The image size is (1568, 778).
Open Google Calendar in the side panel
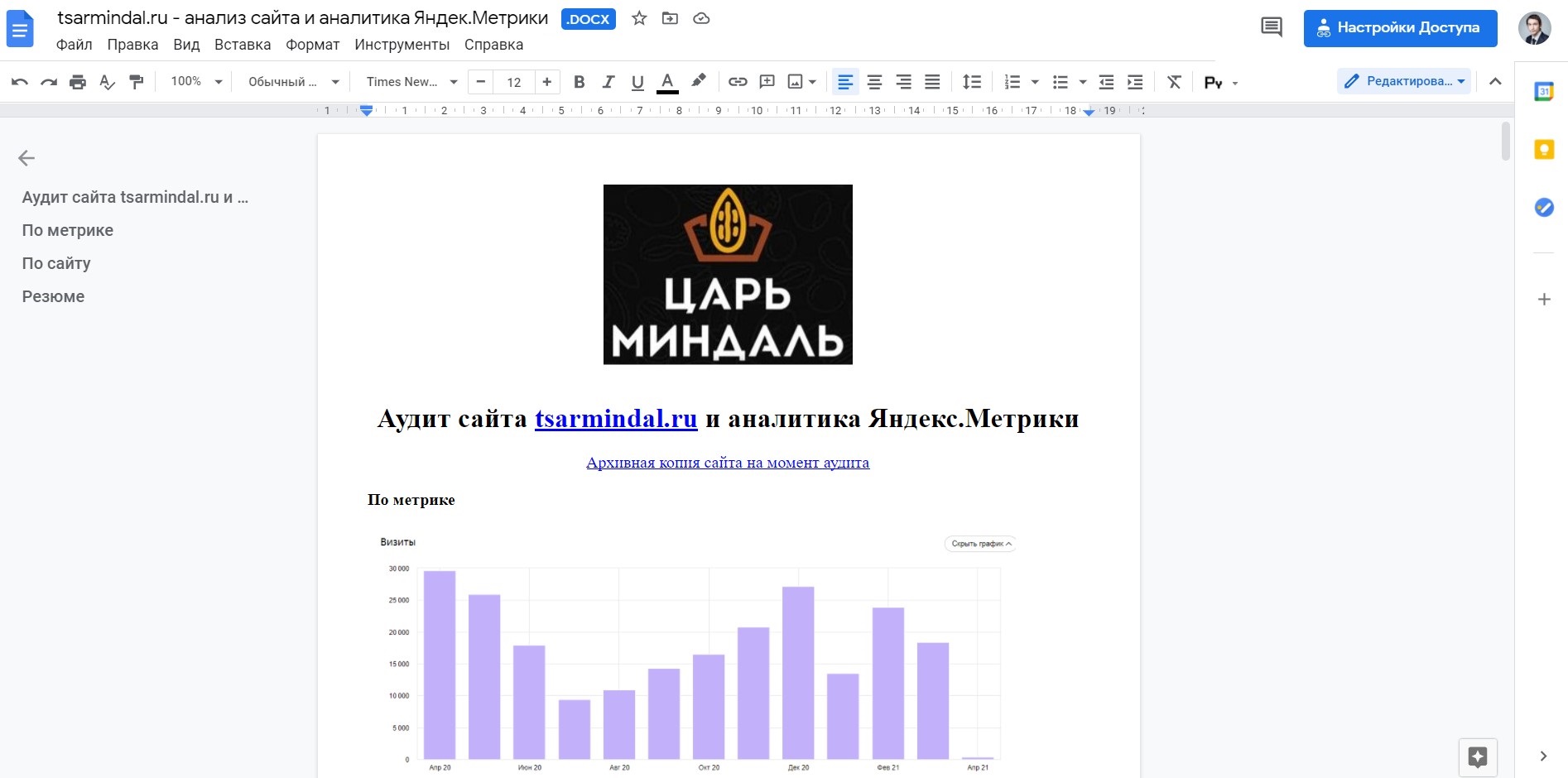coord(1543,91)
